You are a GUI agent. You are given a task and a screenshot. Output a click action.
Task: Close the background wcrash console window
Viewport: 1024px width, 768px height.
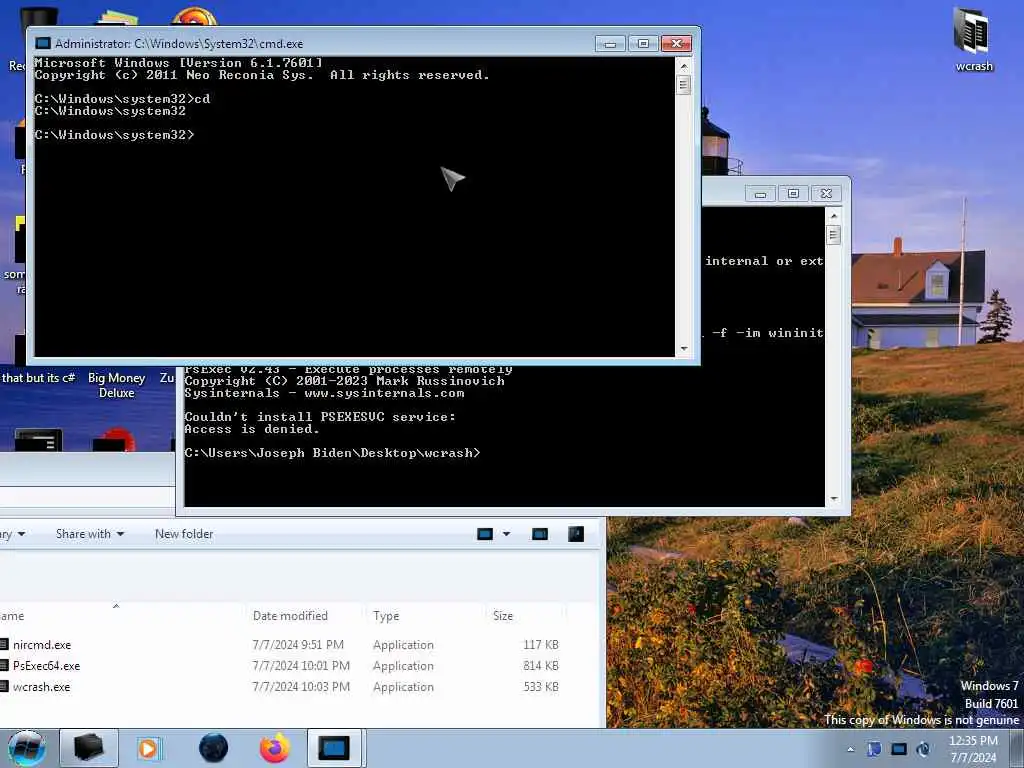coord(826,194)
